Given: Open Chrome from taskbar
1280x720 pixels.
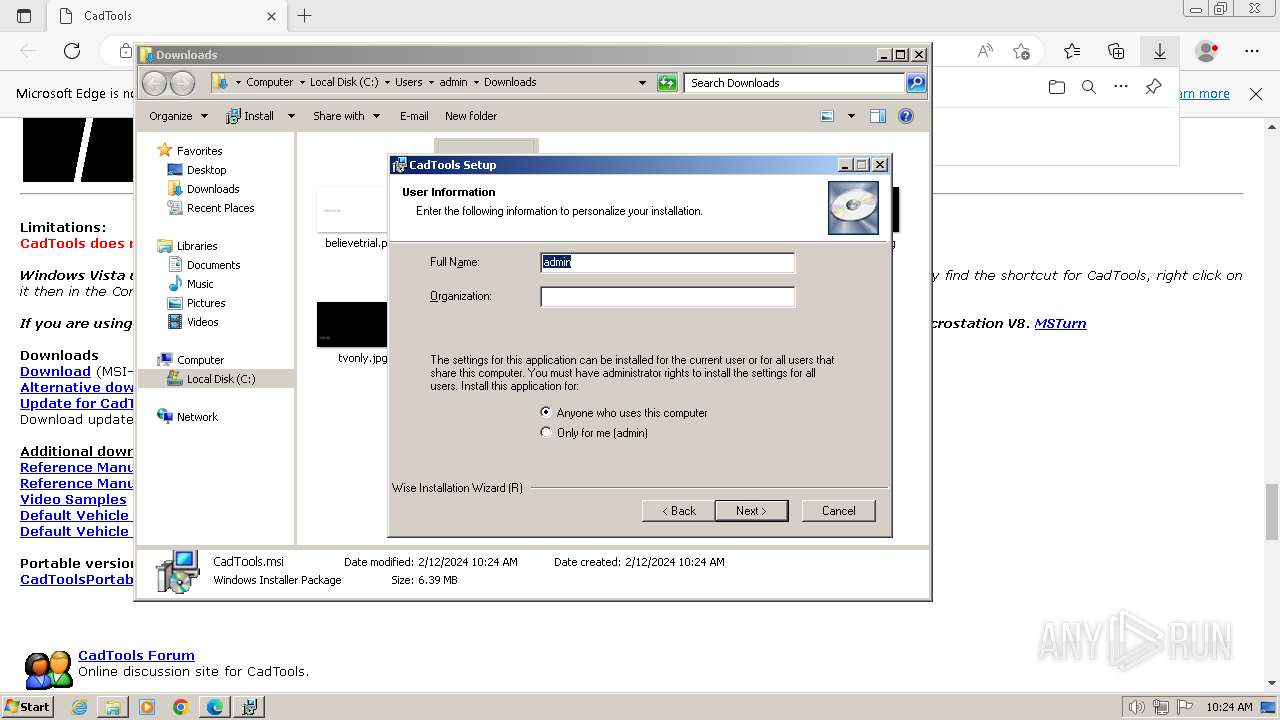Looking at the screenshot, I should 181,707.
